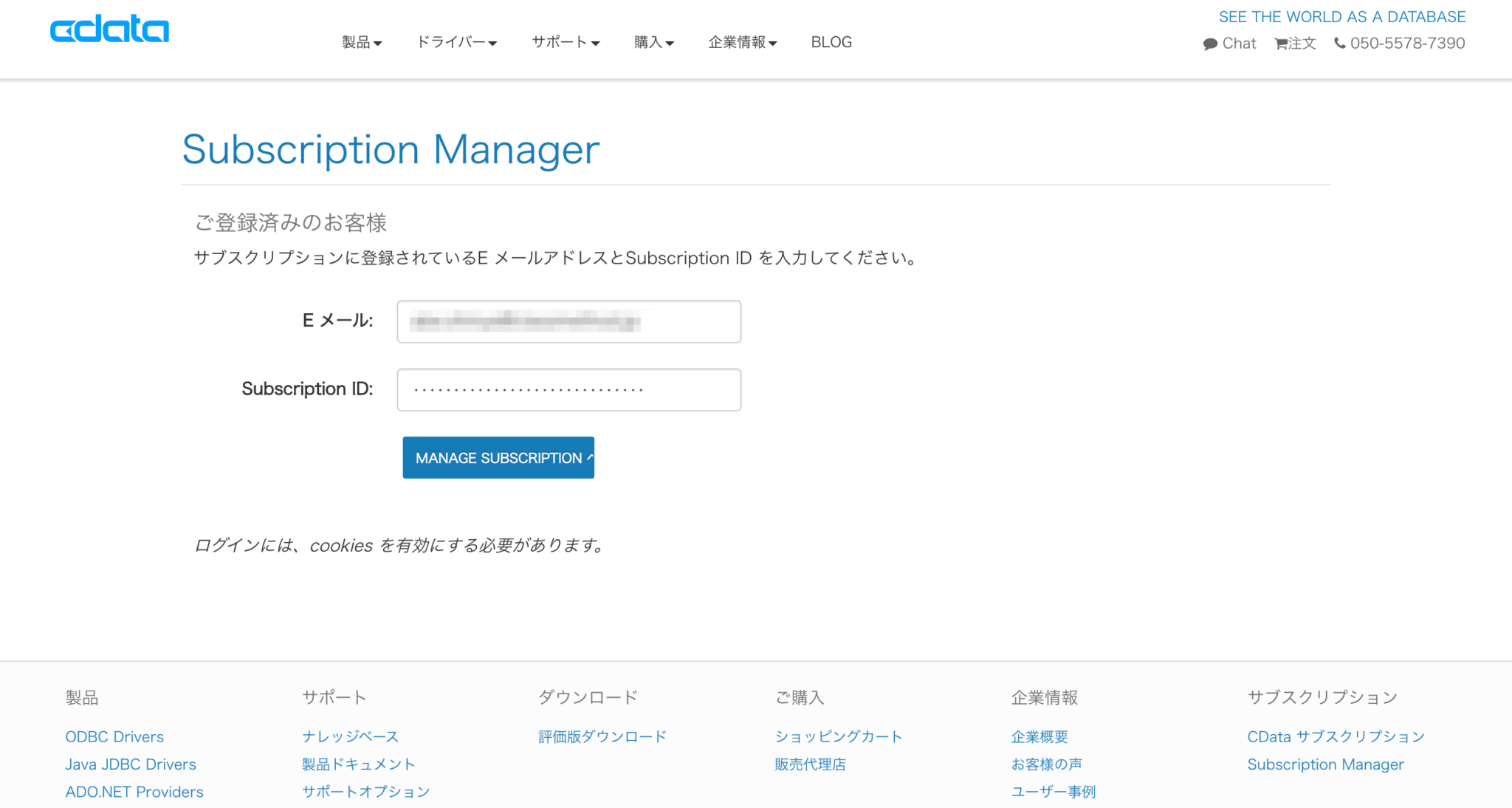Click the phone icon next to 050-5578-7390
Viewport: 1512px width, 808px height.
(x=1339, y=43)
